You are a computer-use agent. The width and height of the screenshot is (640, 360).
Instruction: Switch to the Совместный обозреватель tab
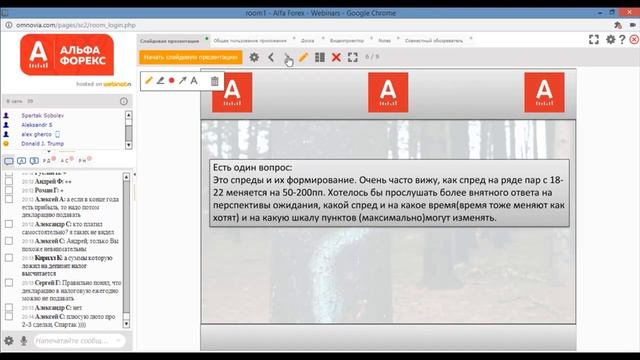point(434,41)
